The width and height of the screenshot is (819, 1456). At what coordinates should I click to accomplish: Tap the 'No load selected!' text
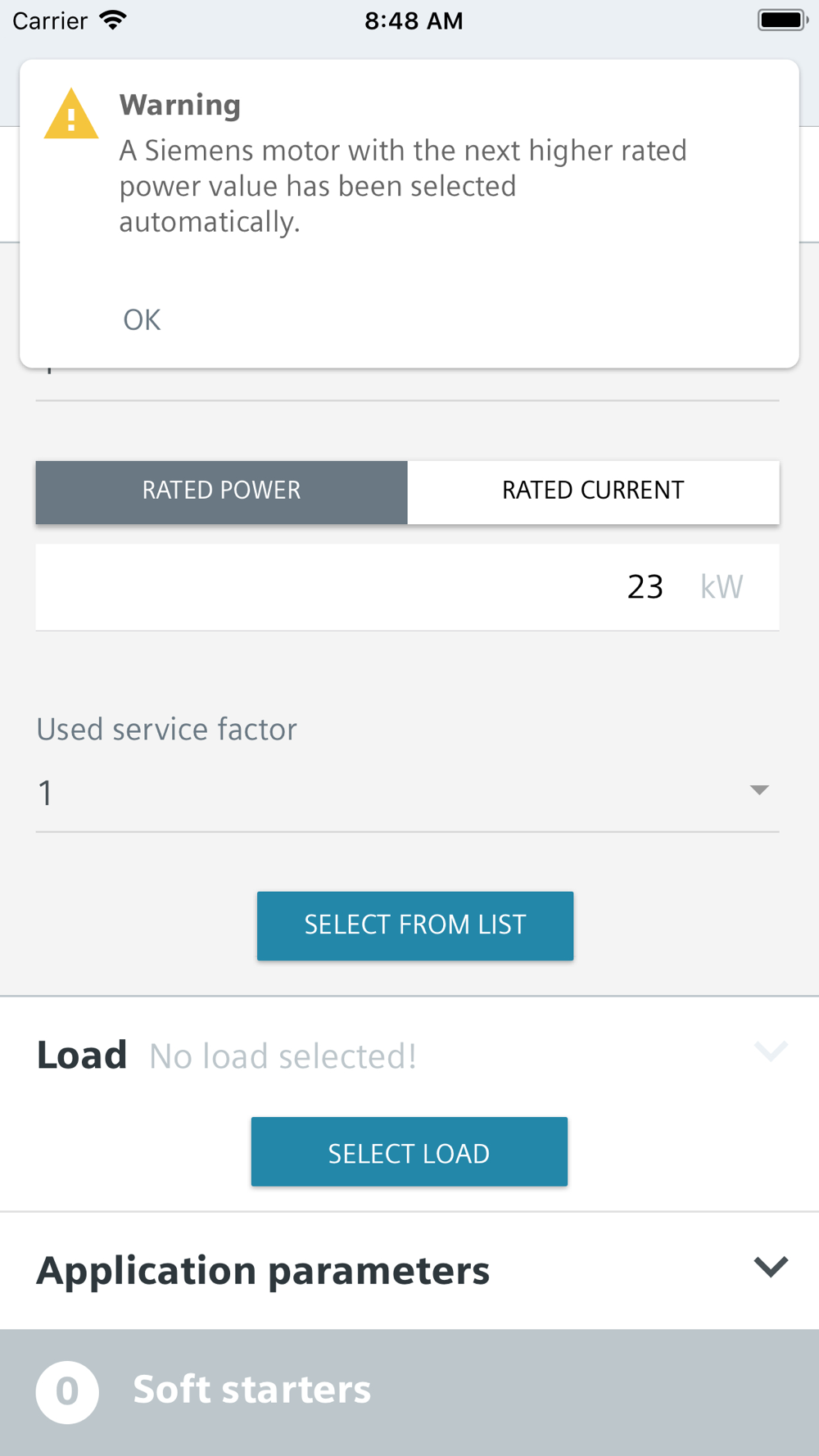tap(283, 1056)
